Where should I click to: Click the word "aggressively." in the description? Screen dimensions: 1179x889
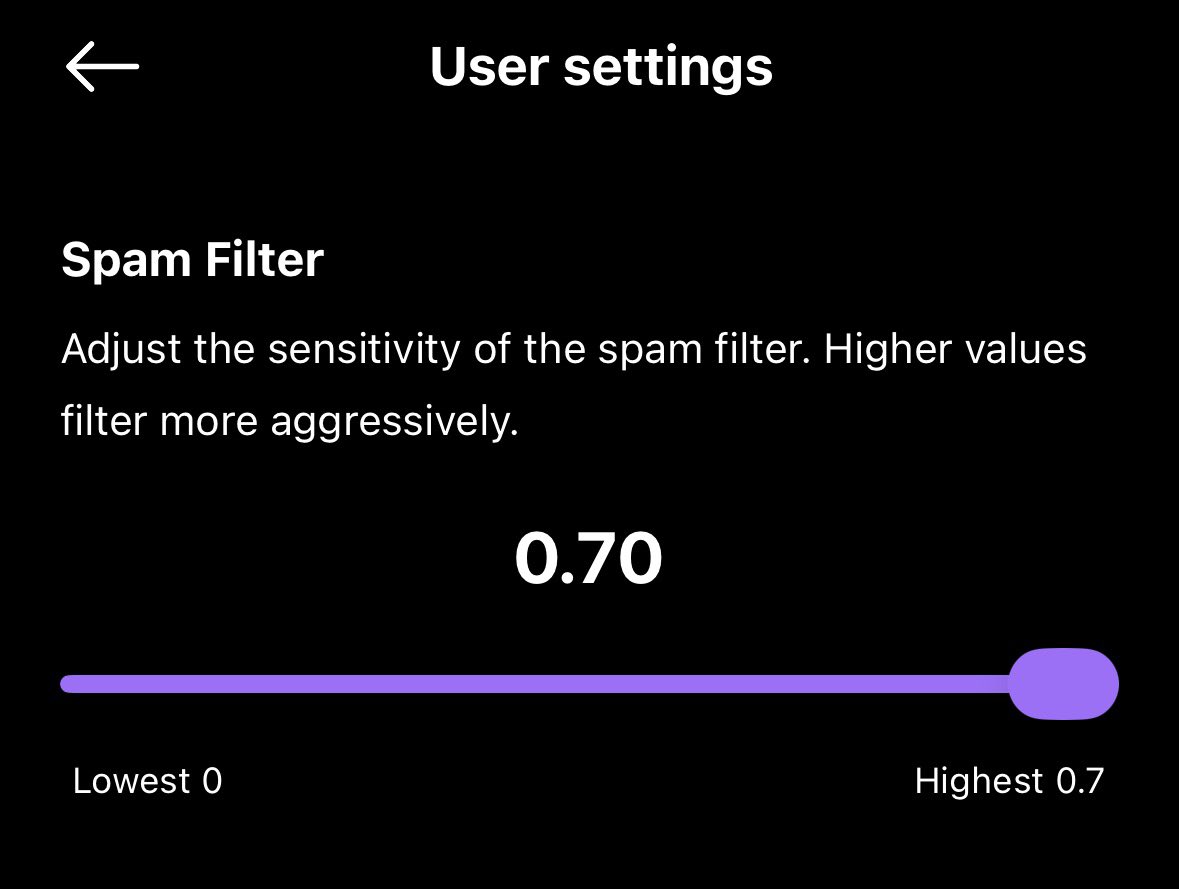(394, 424)
